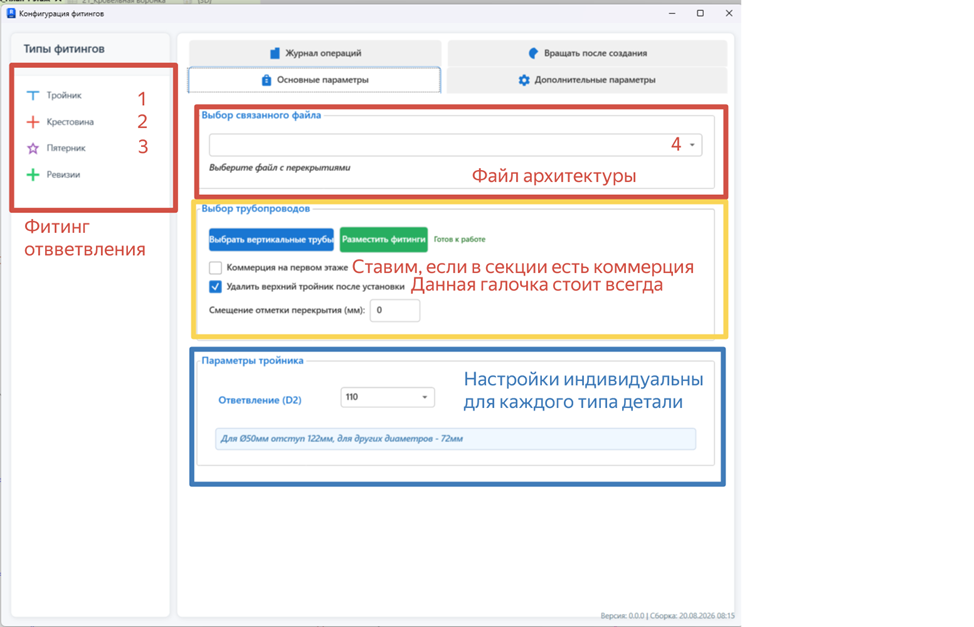Maximize the Конфигурация фитингов window

[x=700, y=13]
